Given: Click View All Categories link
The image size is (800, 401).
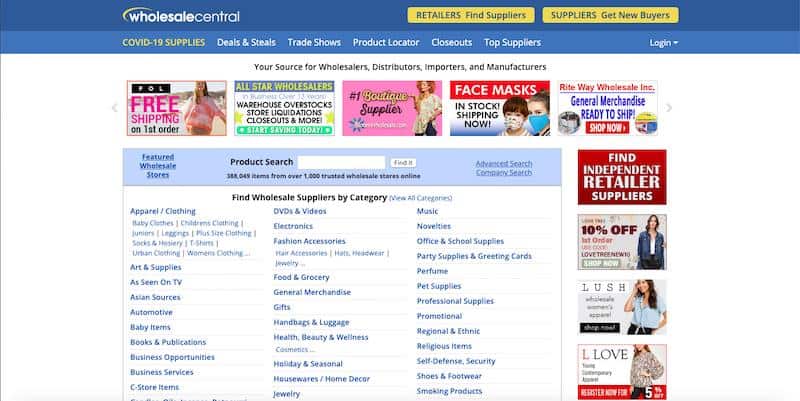Looking at the screenshot, I should click(421, 198).
